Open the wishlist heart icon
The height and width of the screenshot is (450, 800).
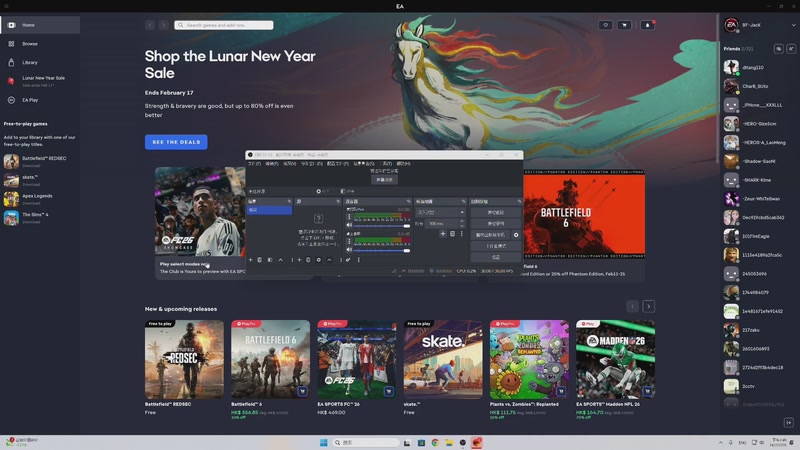coord(606,25)
